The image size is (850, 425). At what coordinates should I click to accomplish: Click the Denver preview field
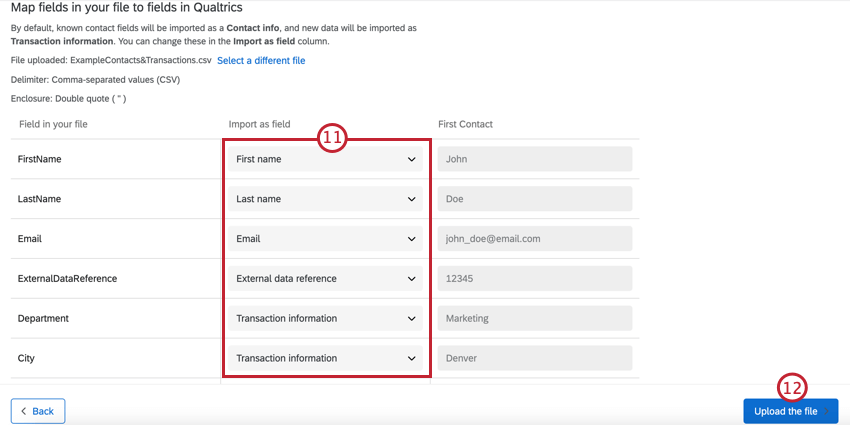click(535, 358)
